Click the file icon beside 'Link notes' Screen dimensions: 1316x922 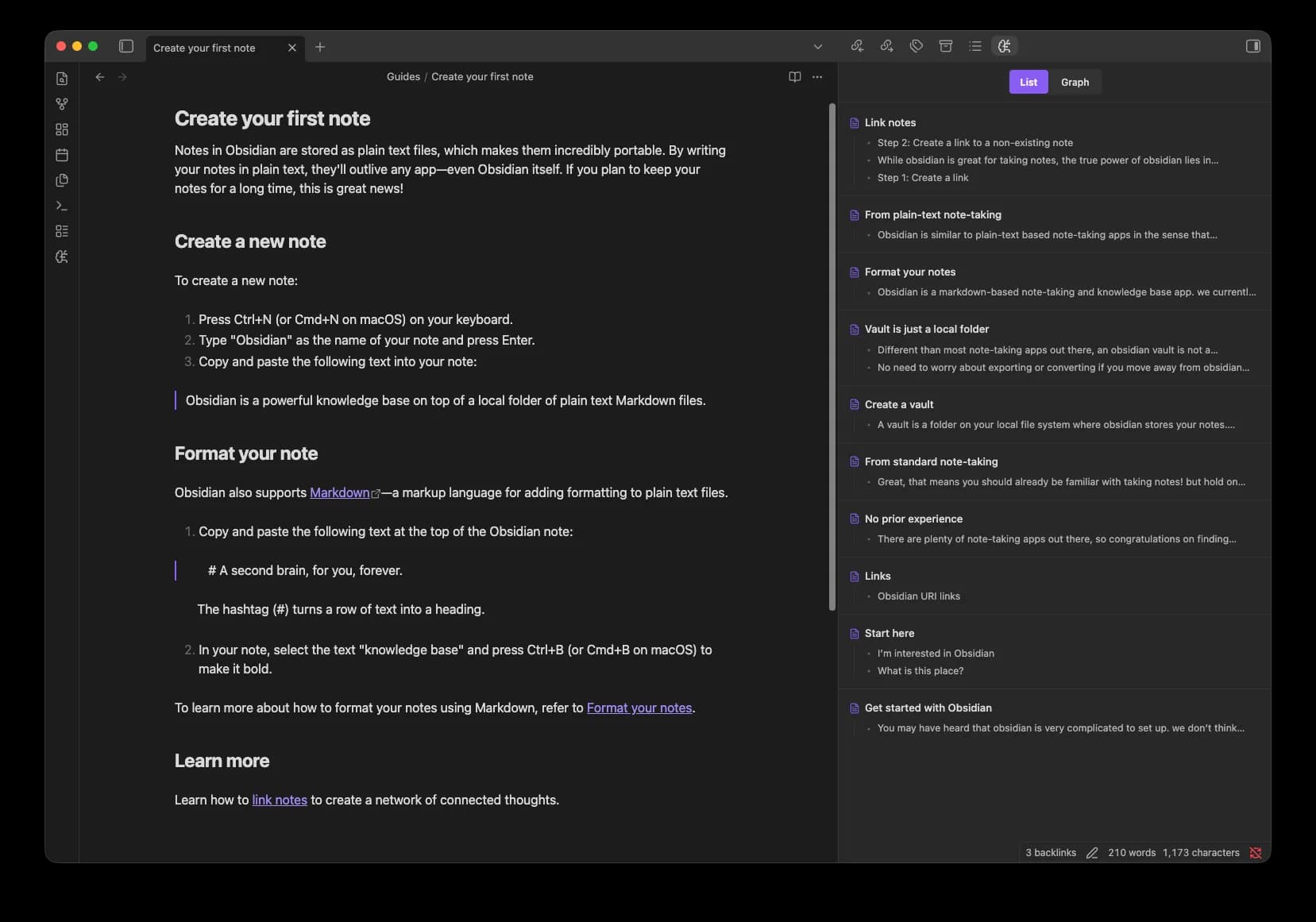click(x=855, y=123)
